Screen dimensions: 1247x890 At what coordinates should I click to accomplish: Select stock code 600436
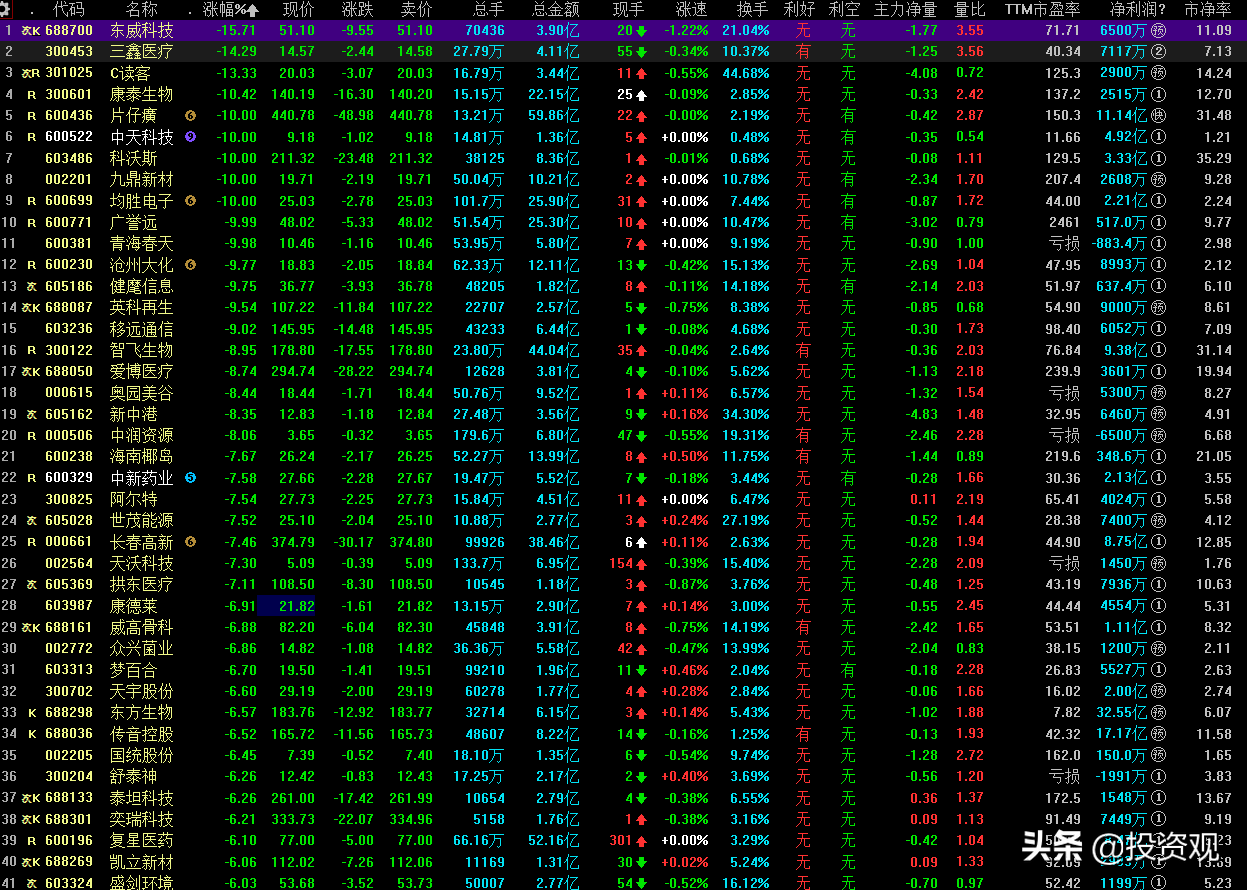pyautogui.click(x=69, y=115)
